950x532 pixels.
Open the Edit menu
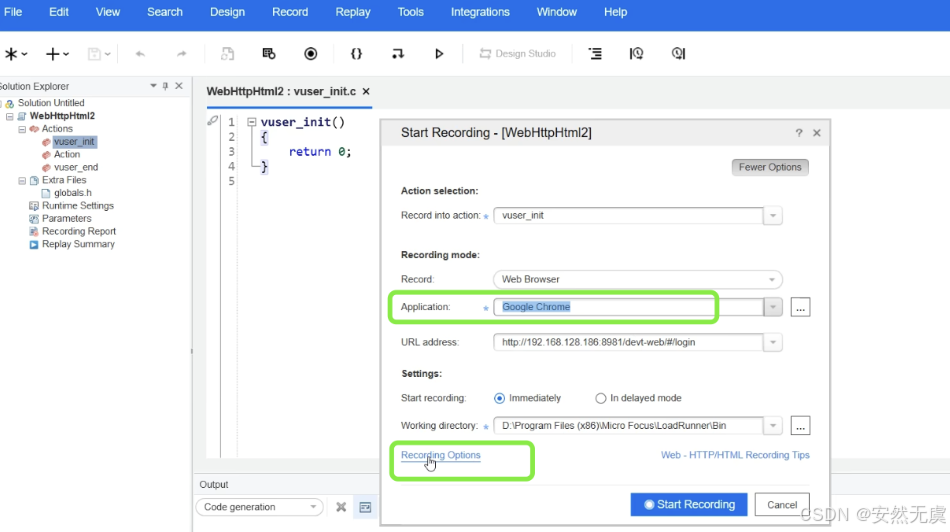[x=59, y=12]
